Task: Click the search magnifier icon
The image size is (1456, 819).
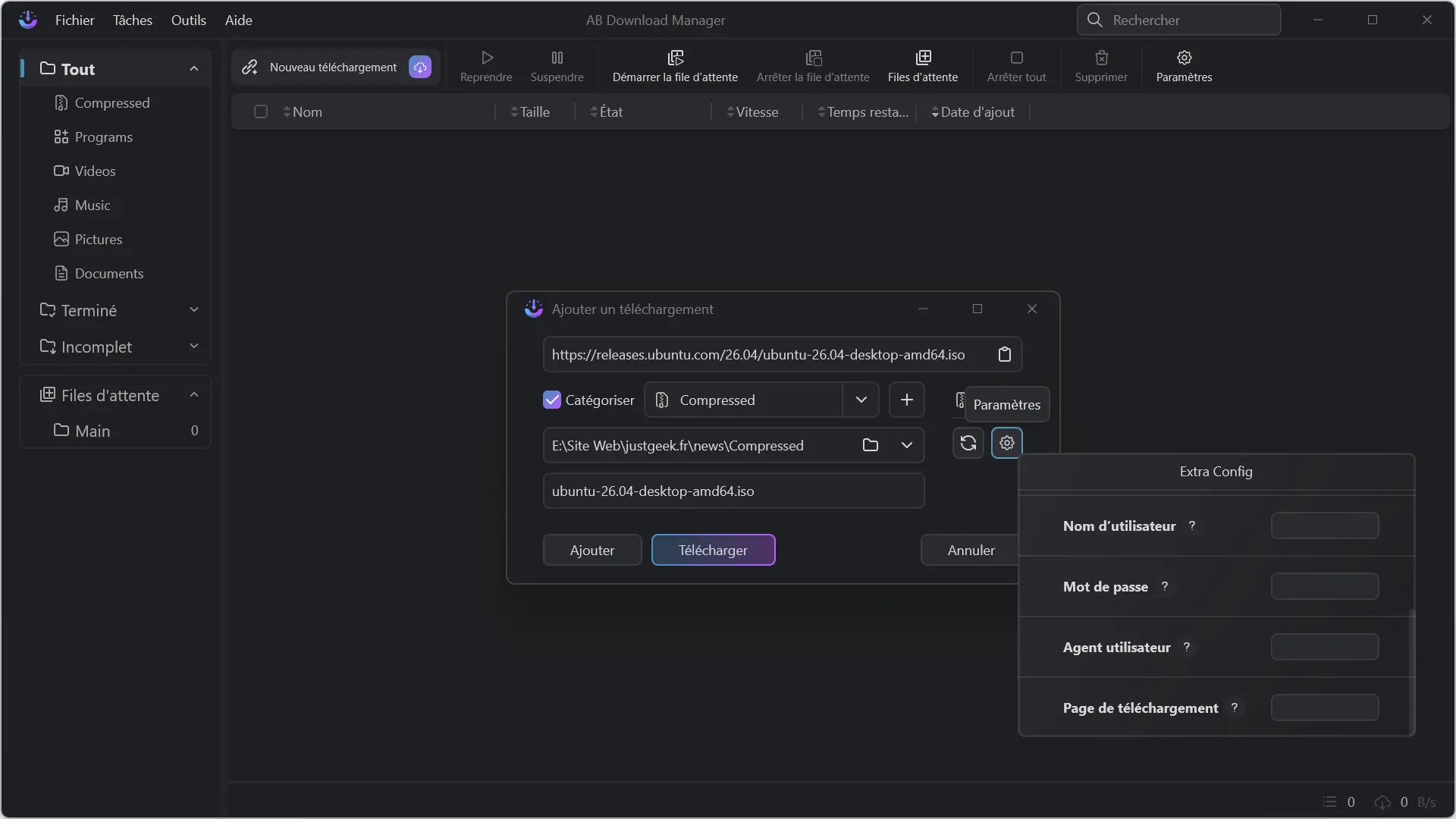Action: (1095, 20)
